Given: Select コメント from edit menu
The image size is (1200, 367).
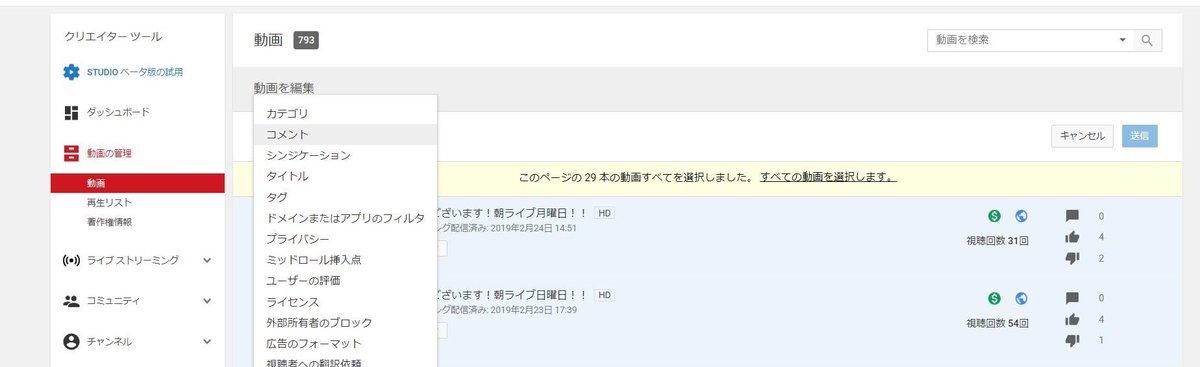Looking at the screenshot, I should 345,134.
